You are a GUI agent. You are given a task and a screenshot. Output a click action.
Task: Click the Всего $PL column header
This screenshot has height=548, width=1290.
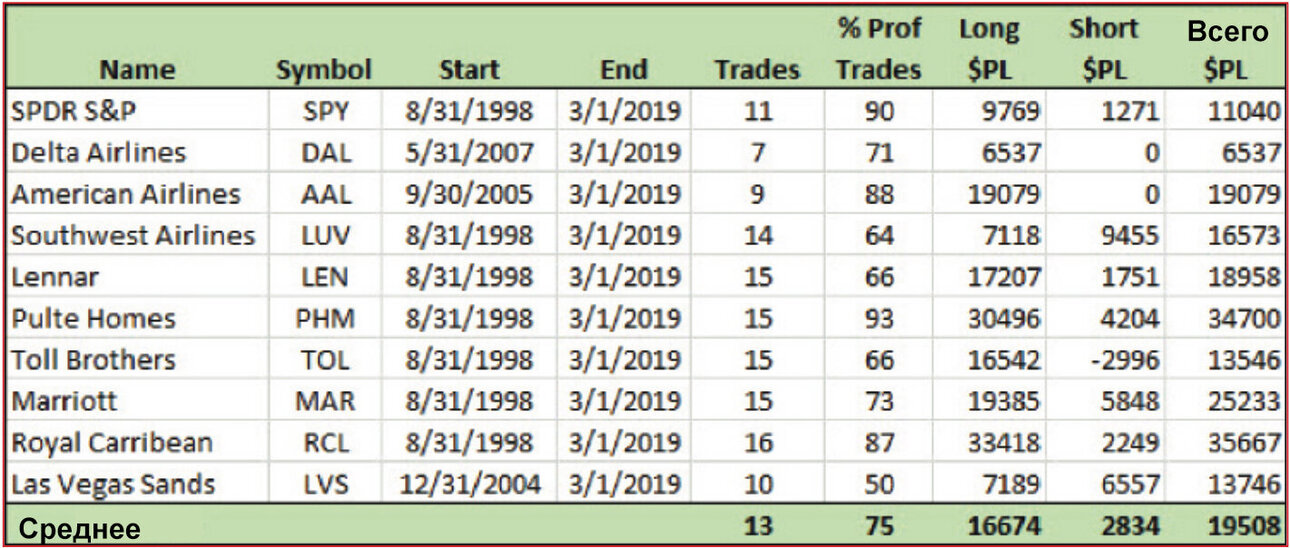point(1228,51)
